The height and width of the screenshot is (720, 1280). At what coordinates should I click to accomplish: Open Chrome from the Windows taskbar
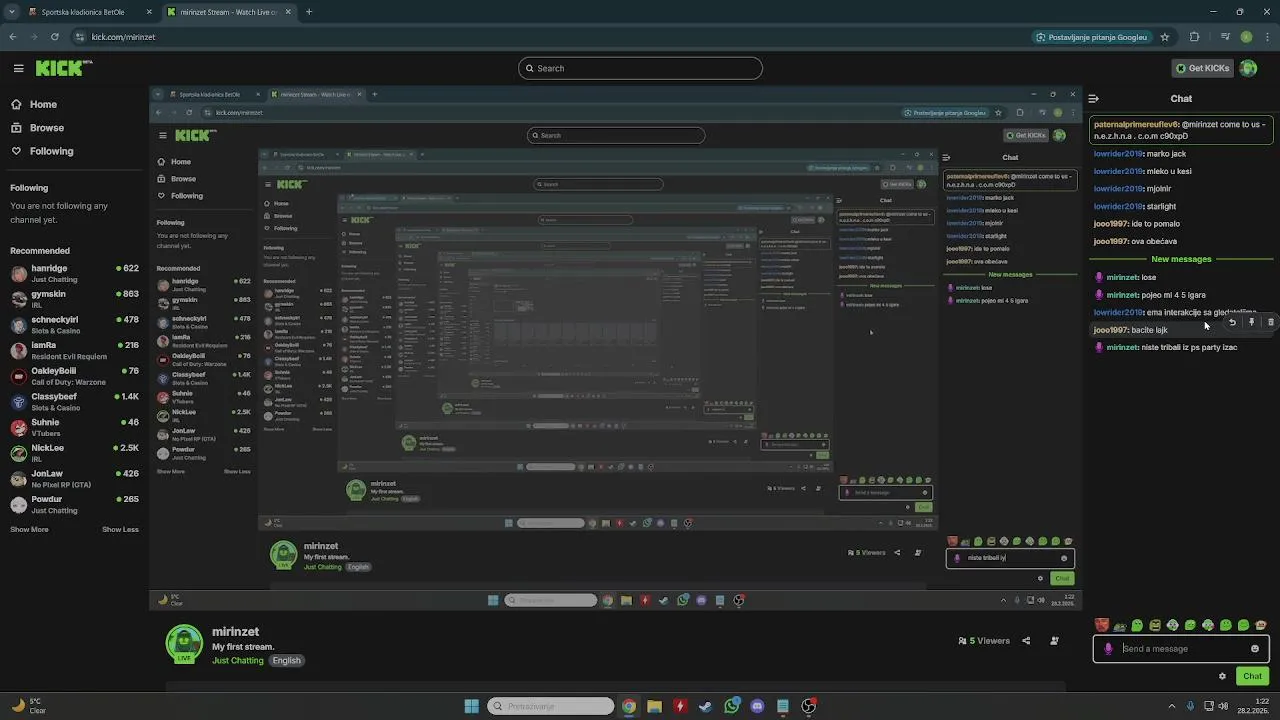[628, 706]
